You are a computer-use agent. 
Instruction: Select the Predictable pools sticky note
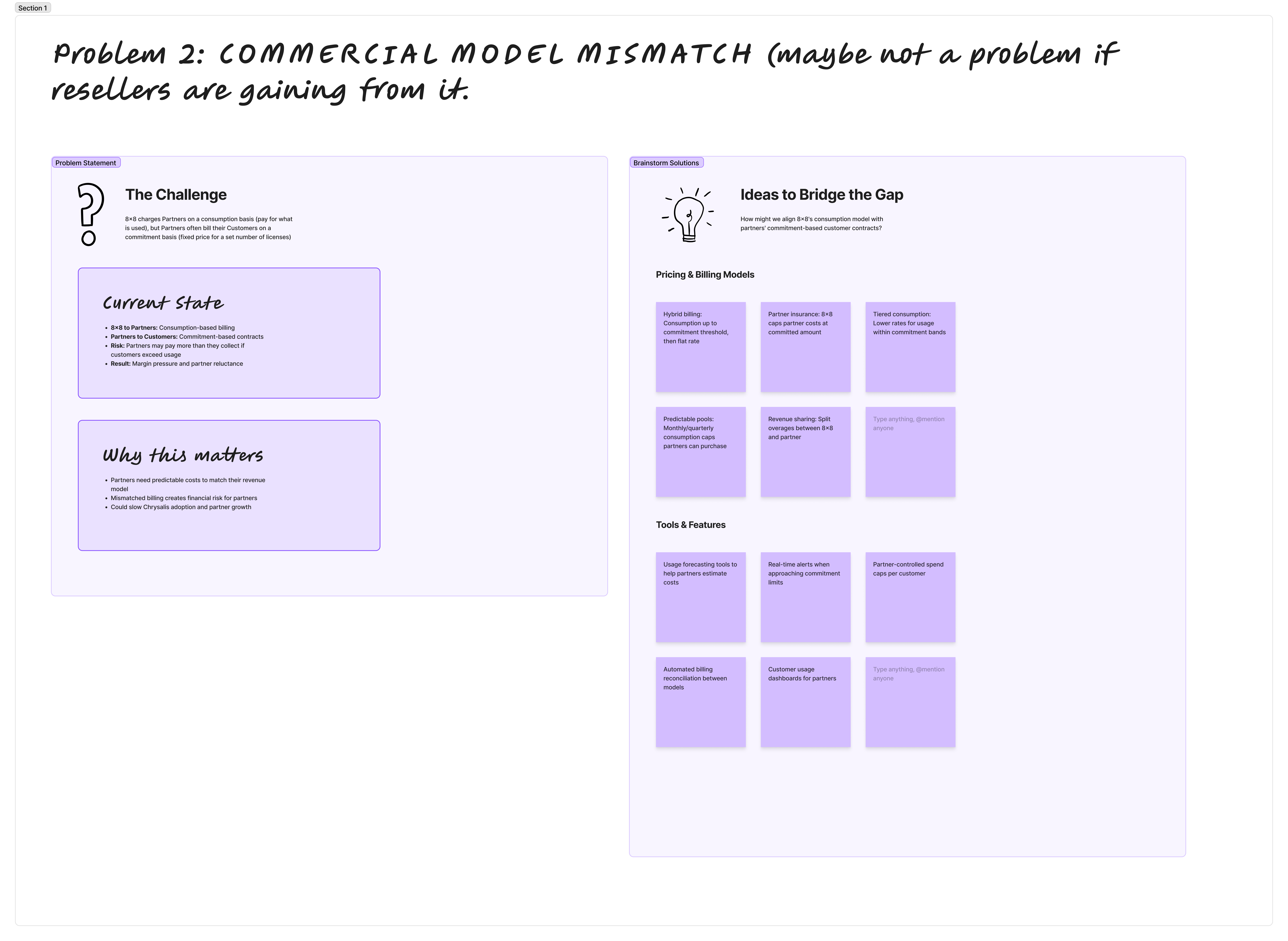[x=700, y=452]
